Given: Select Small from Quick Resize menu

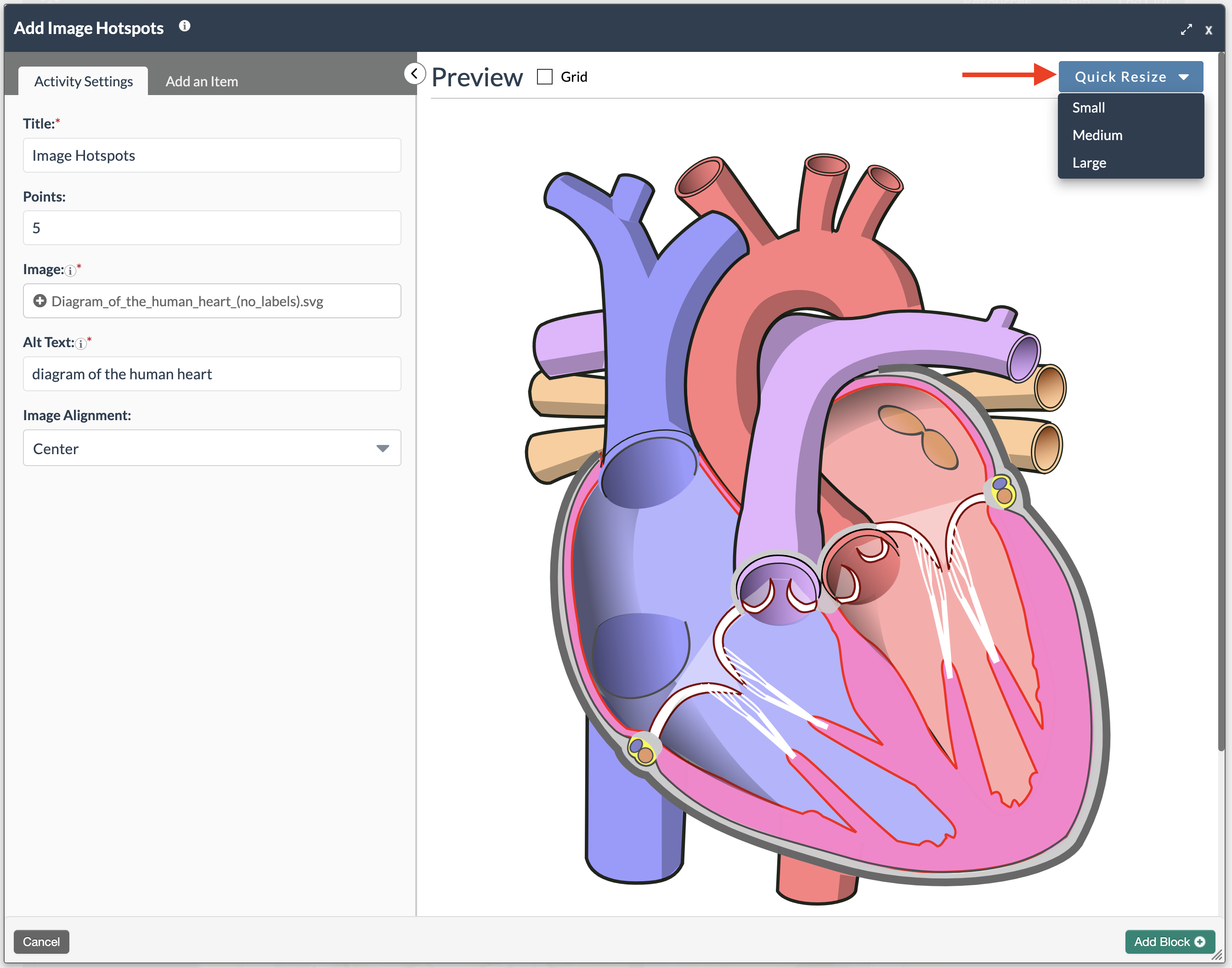Looking at the screenshot, I should click(x=1088, y=107).
